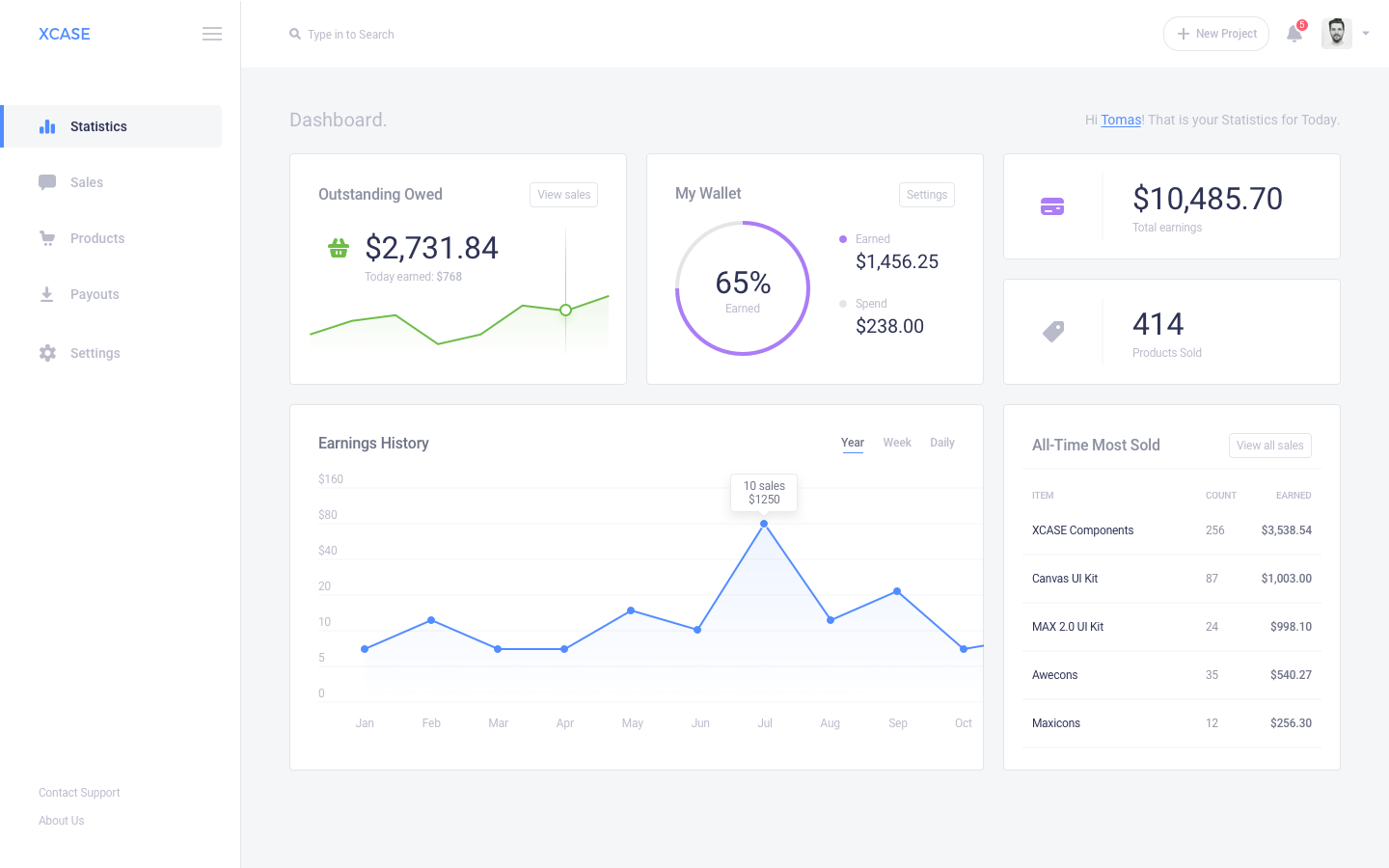This screenshot has height=868, width=1389.
Task: Click the ITEM column header
Action: coord(1043,496)
